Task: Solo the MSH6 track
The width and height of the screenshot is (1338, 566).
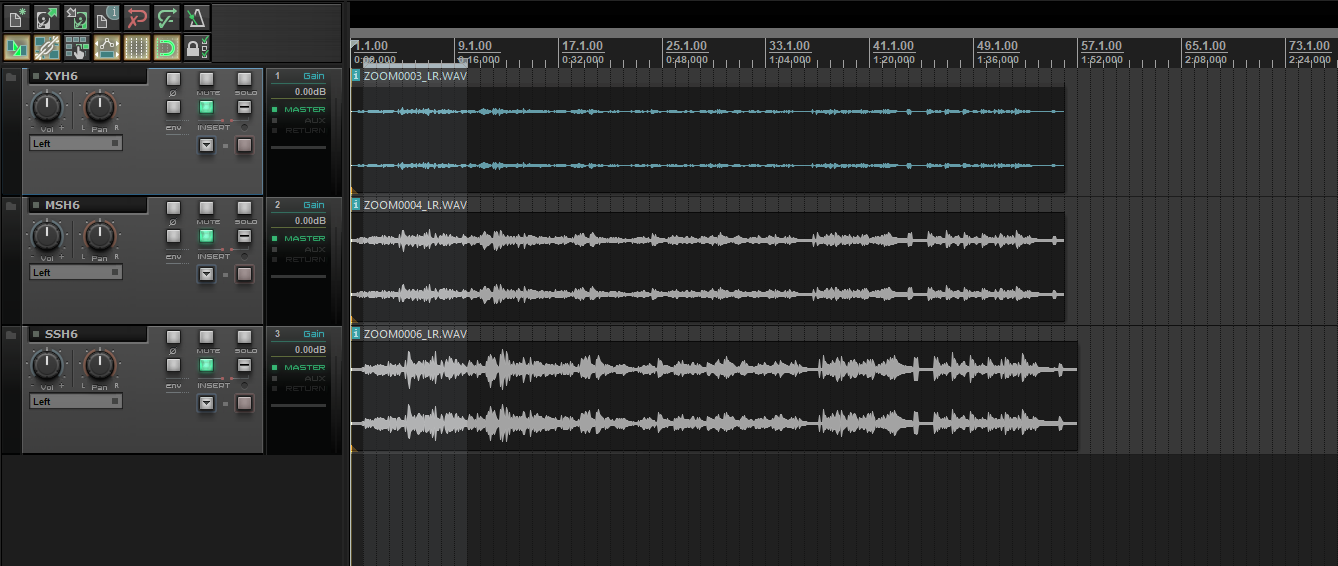Action: (x=244, y=208)
